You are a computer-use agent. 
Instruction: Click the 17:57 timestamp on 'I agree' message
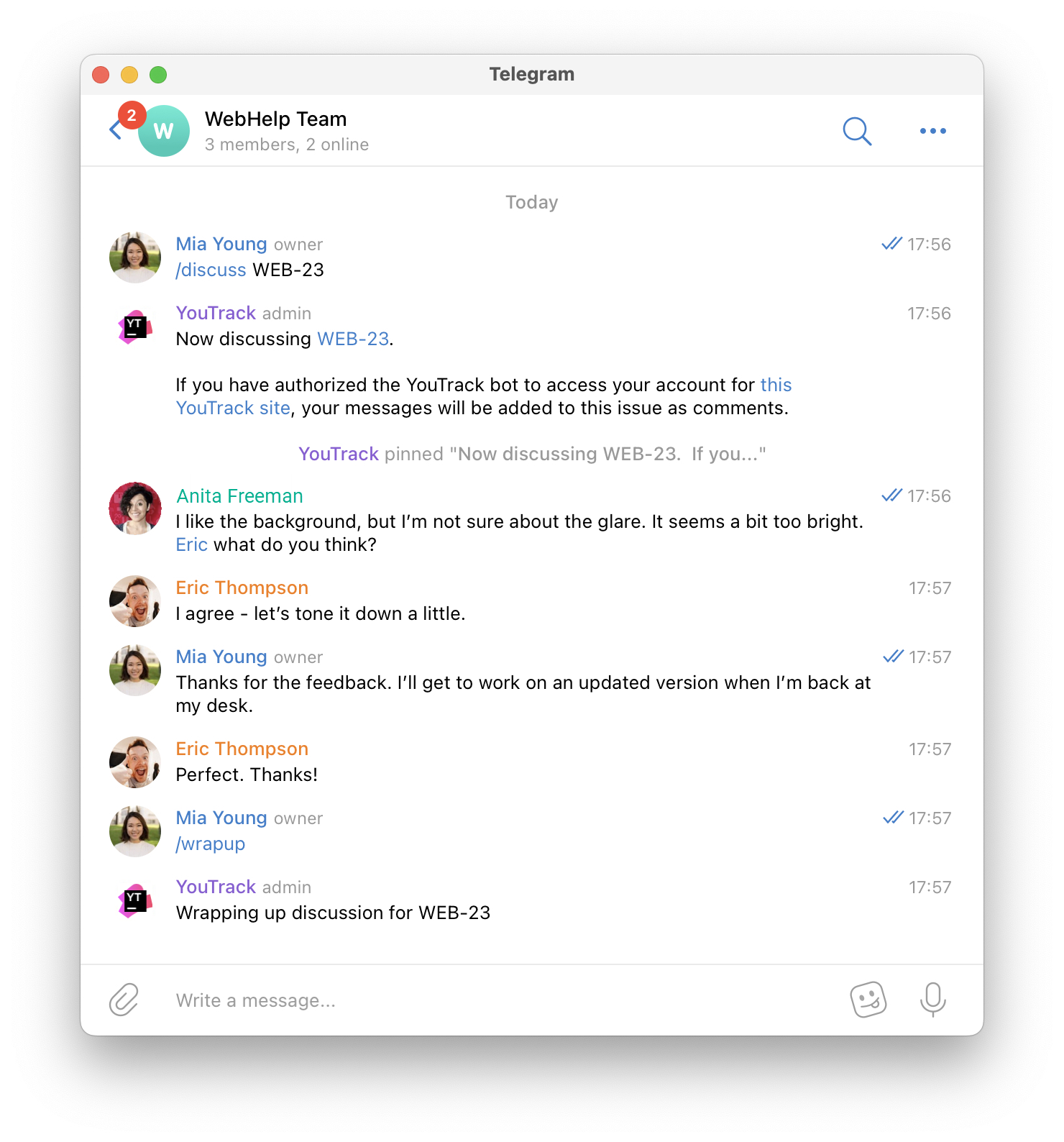[x=930, y=588]
